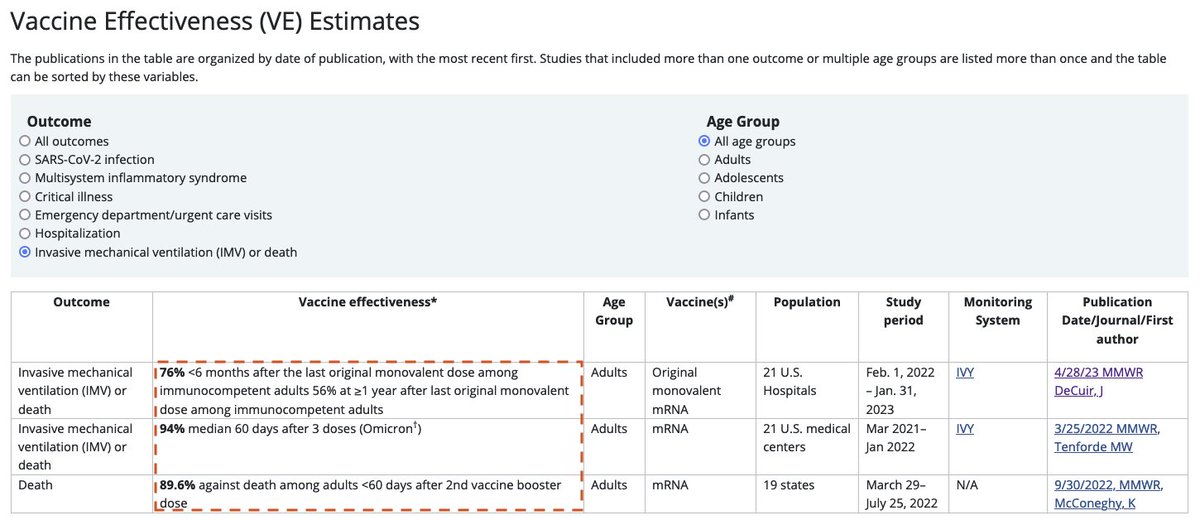Filter age group to Infants
Viewport: 1200px width, 520px height.
pos(705,215)
